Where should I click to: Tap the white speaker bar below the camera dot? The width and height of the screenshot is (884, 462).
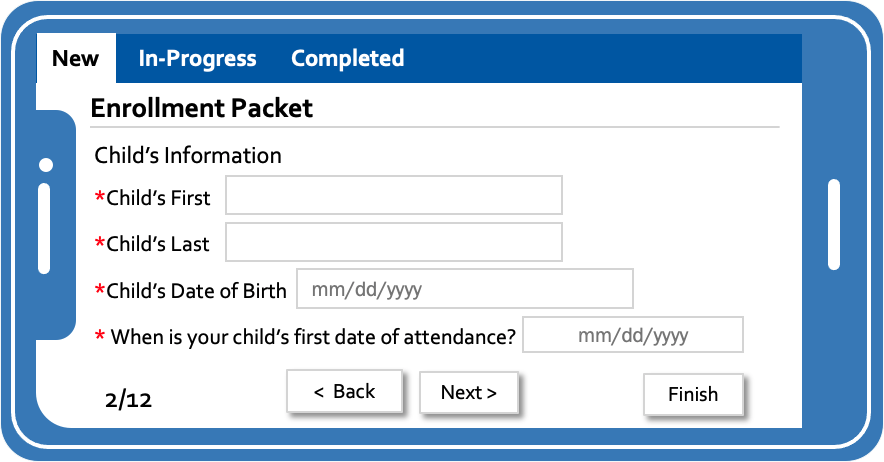(x=44, y=228)
